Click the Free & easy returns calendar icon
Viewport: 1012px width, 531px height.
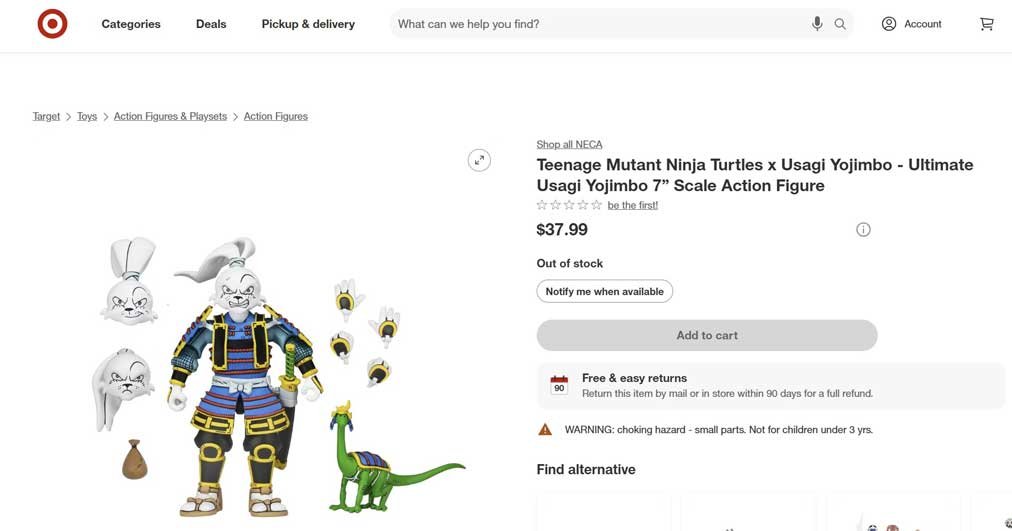click(x=559, y=385)
